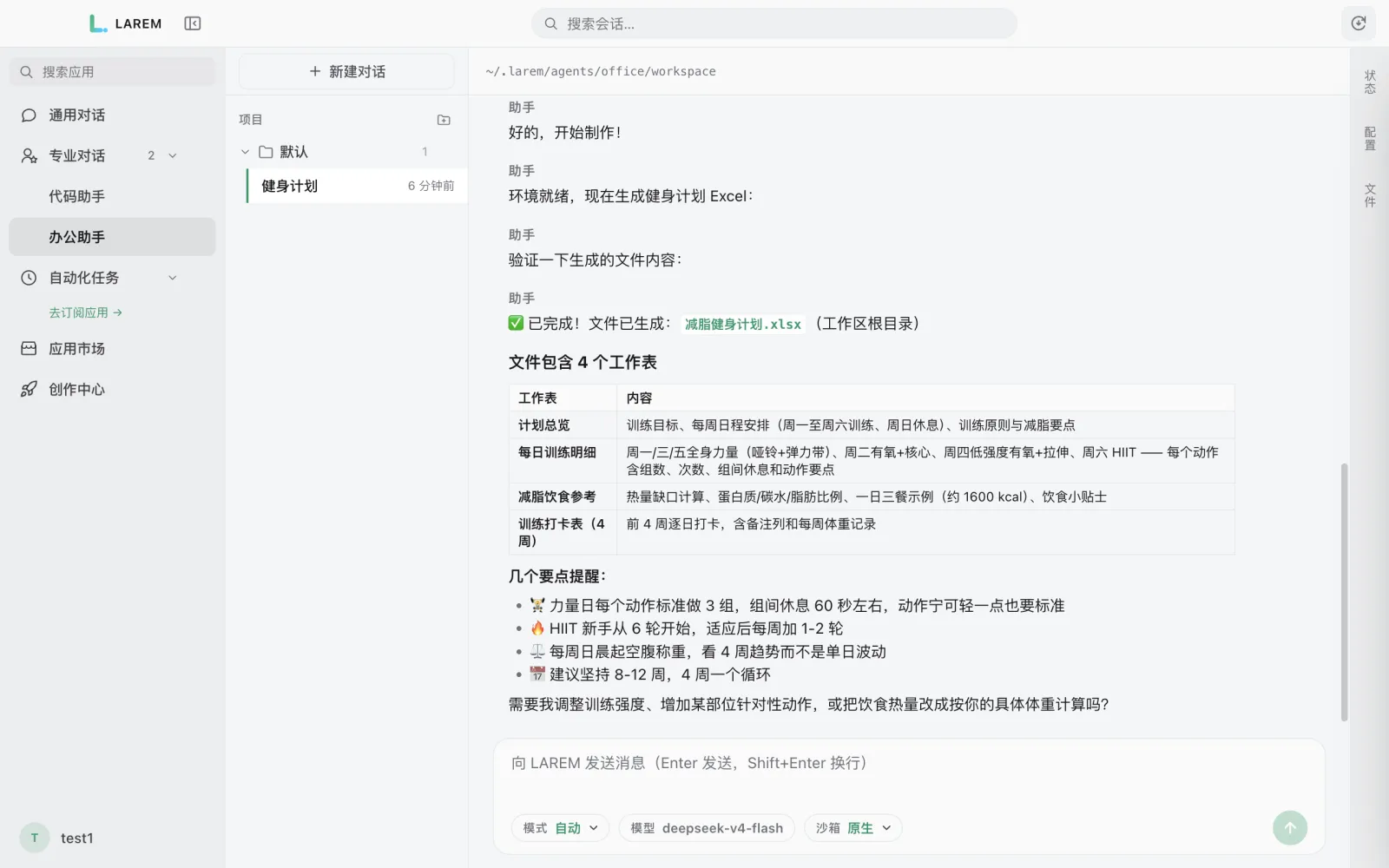
Task: Switch to the 状态 side tab
Action: coord(1370,82)
